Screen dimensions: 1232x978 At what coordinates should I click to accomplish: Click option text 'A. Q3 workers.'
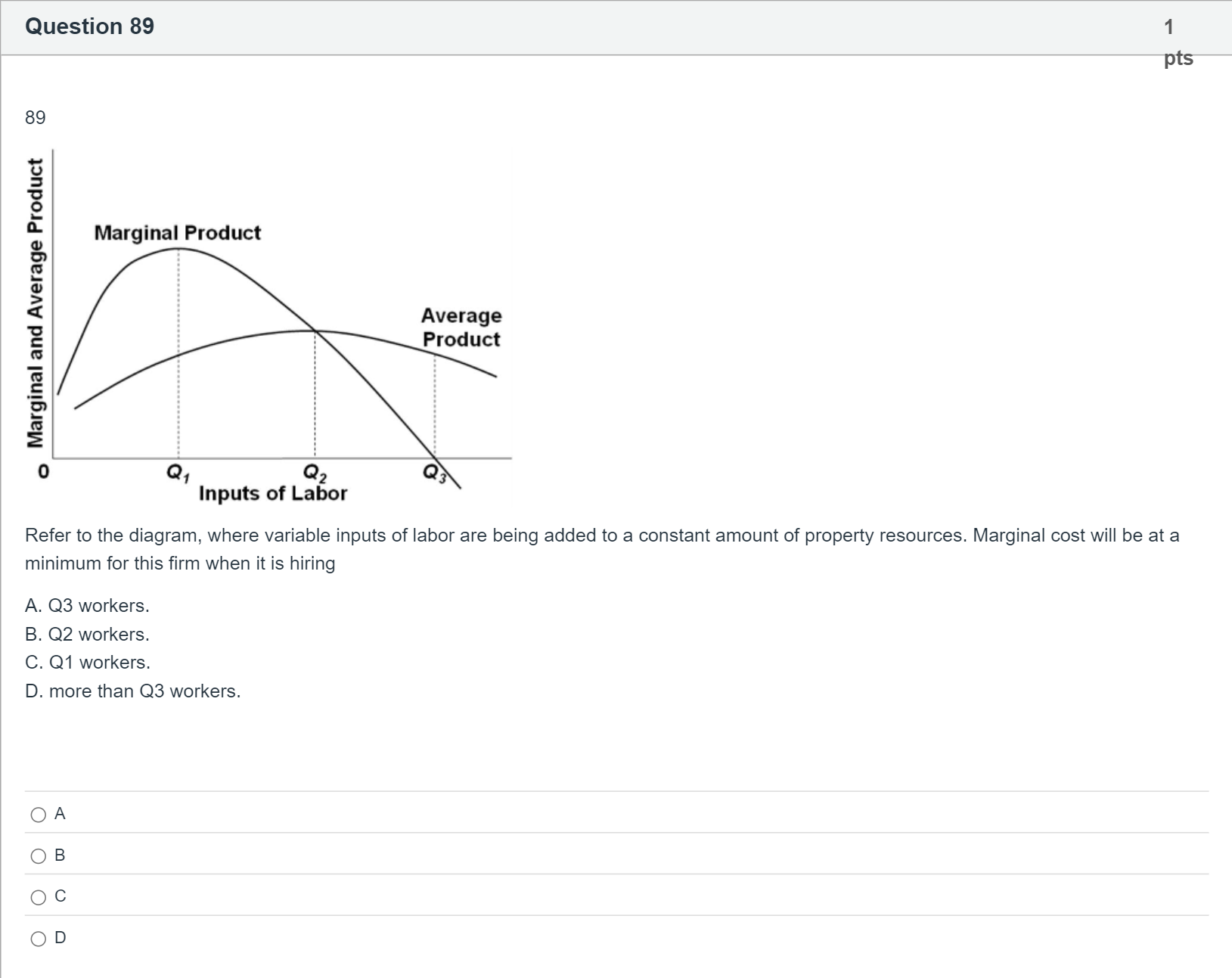click(x=87, y=606)
